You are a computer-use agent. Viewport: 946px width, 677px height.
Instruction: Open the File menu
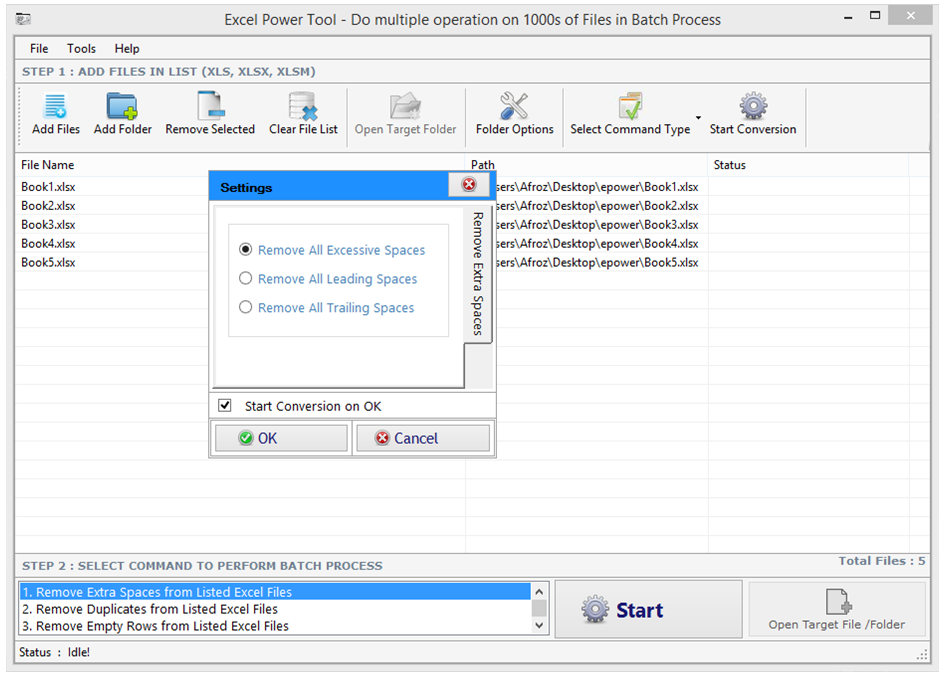pos(39,48)
